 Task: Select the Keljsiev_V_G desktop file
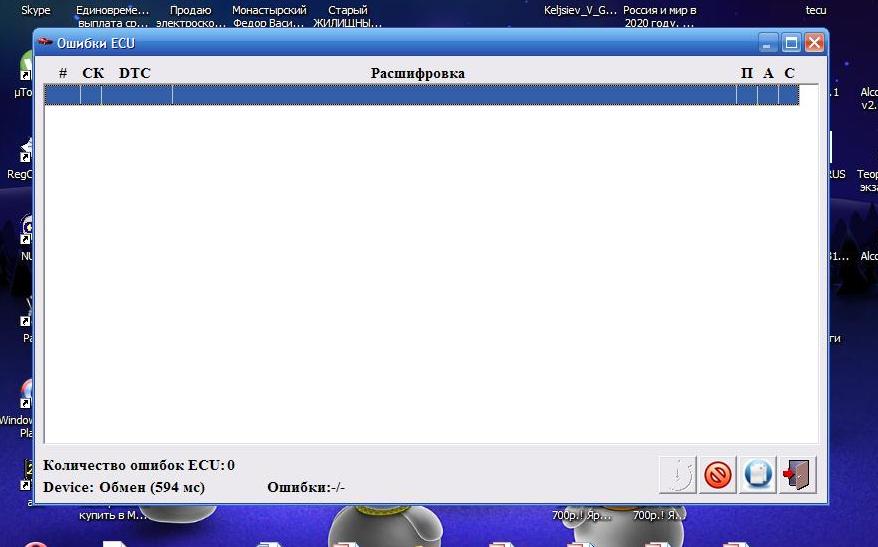pyautogui.click(x=581, y=11)
